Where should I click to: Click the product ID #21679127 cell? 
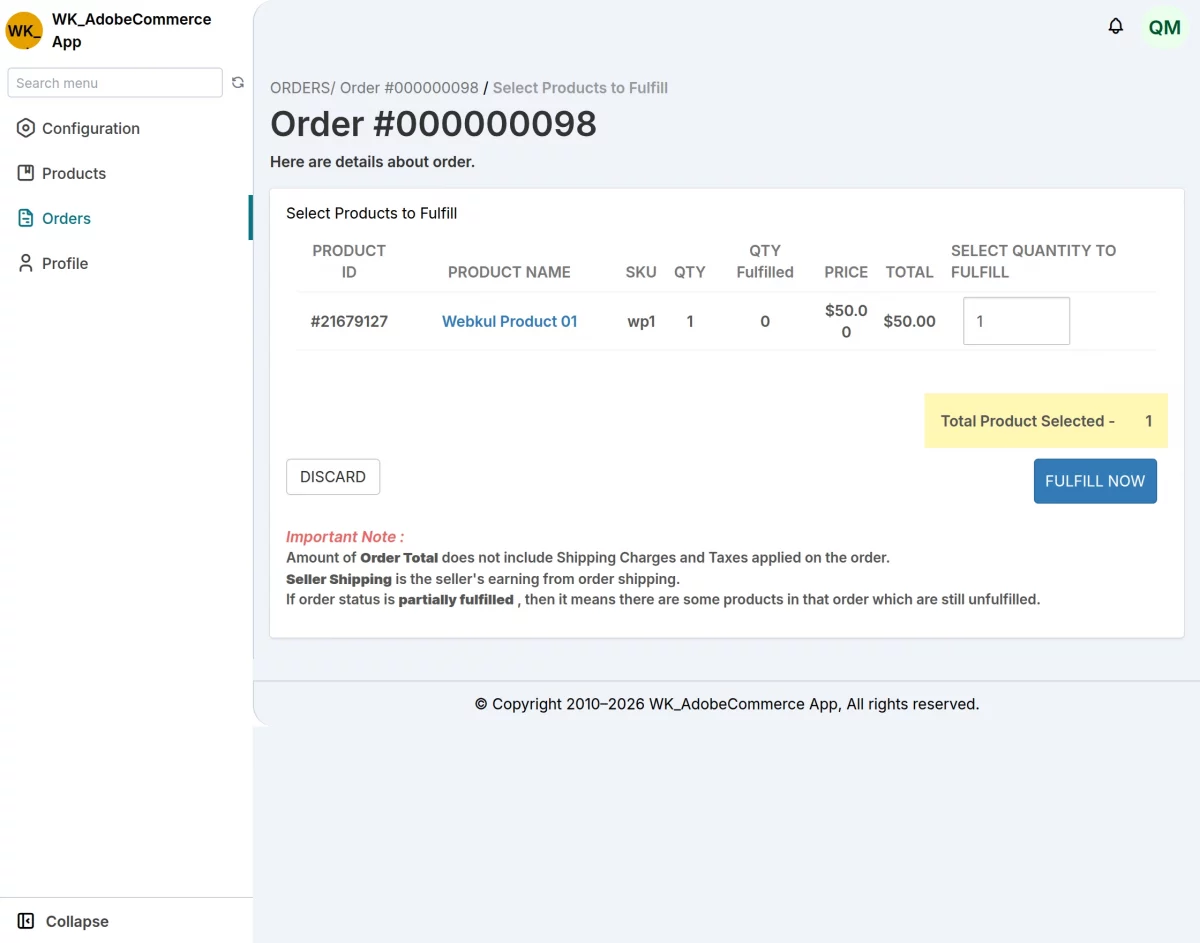tap(349, 321)
